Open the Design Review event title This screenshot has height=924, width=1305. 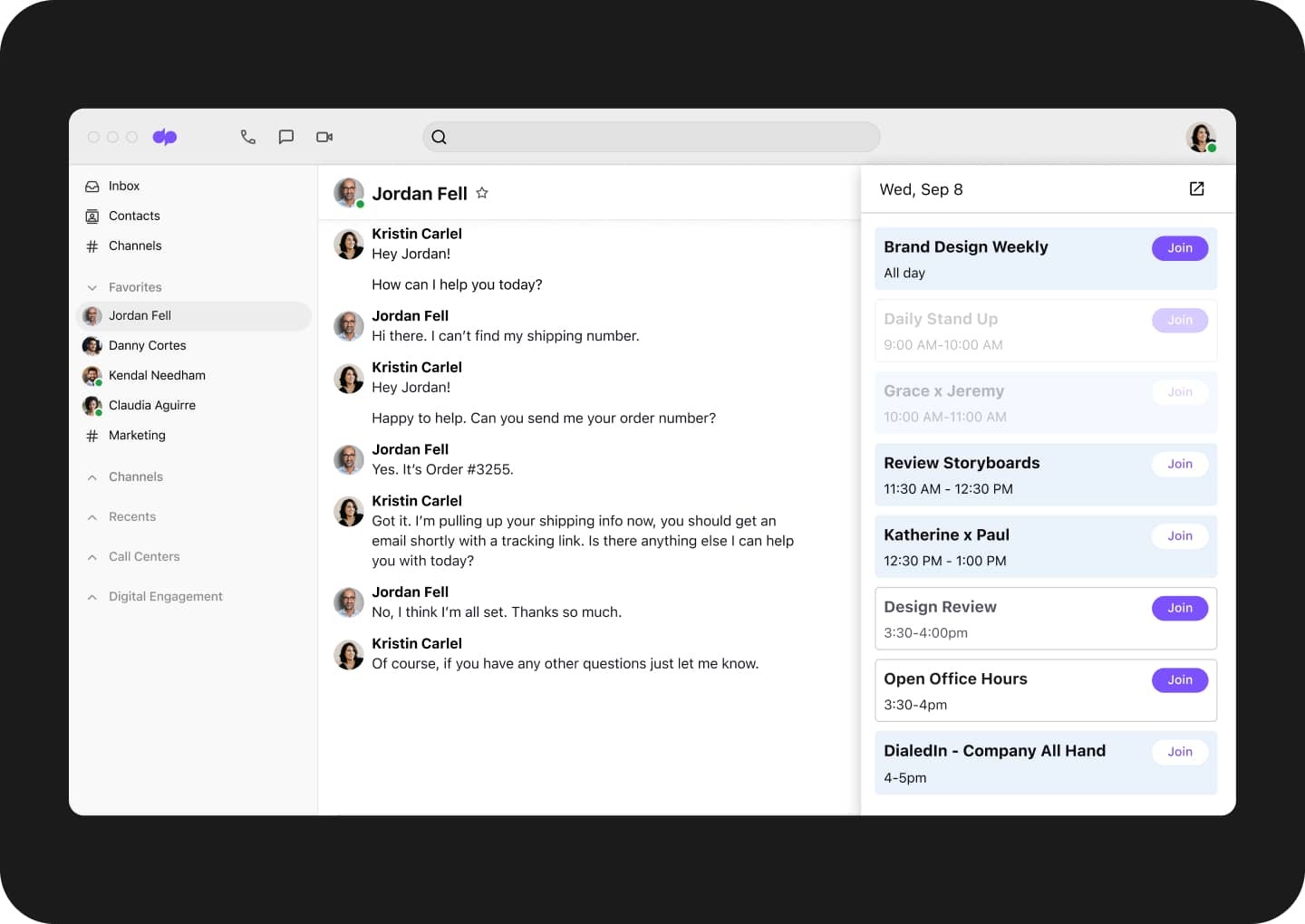pos(940,607)
